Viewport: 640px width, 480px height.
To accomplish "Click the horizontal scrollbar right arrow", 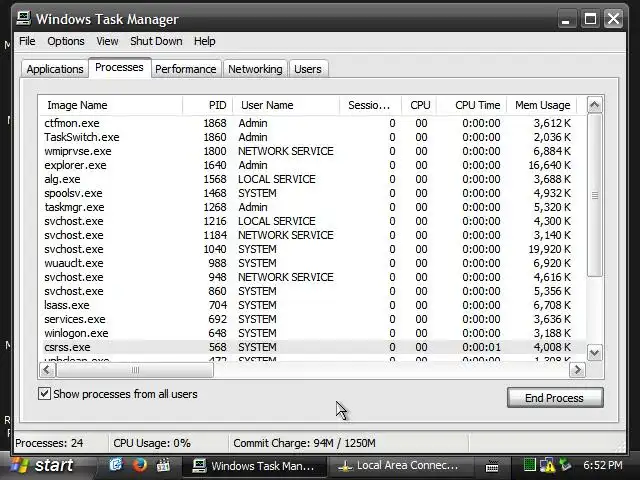I will pyautogui.click(x=577, y=370).
